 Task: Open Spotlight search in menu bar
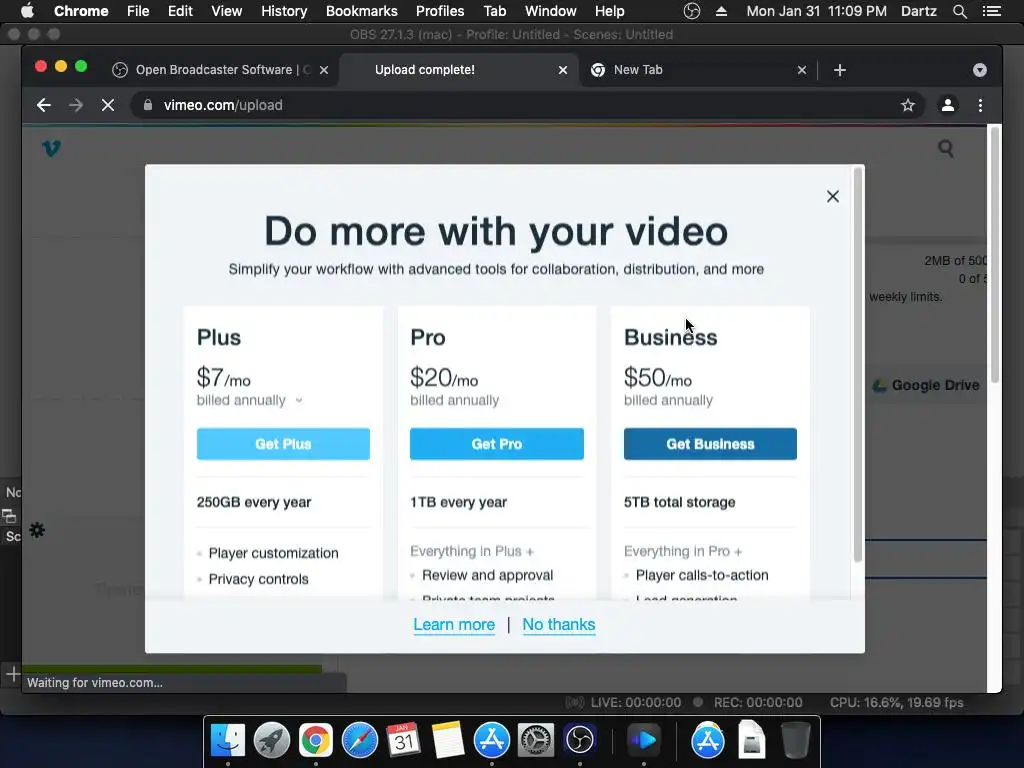point(959,11)
